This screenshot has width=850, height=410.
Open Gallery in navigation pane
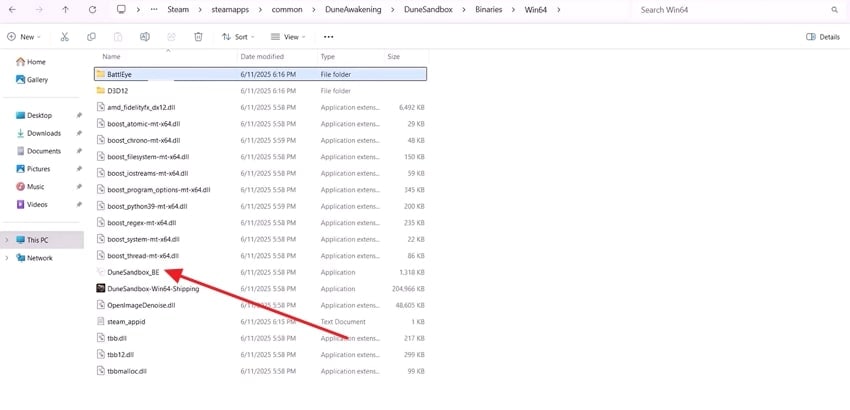(32, 80)
